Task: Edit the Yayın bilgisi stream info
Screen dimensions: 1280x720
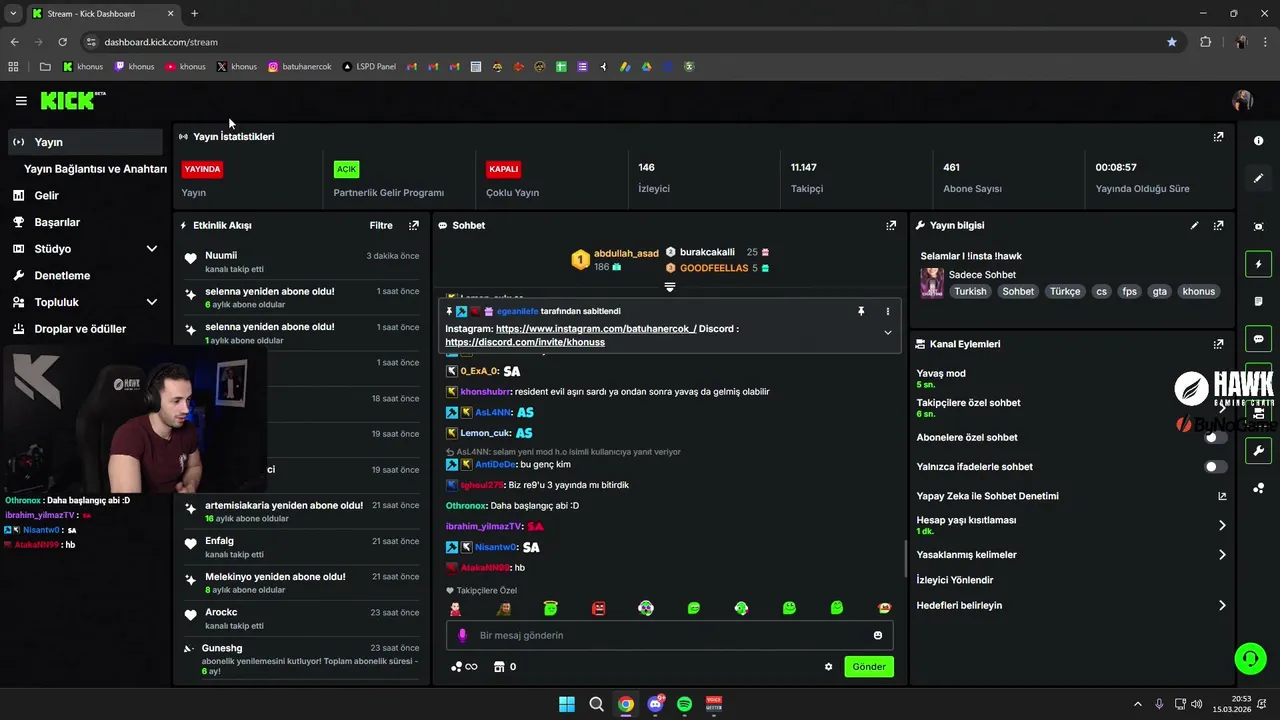Action: point(1194,226)
